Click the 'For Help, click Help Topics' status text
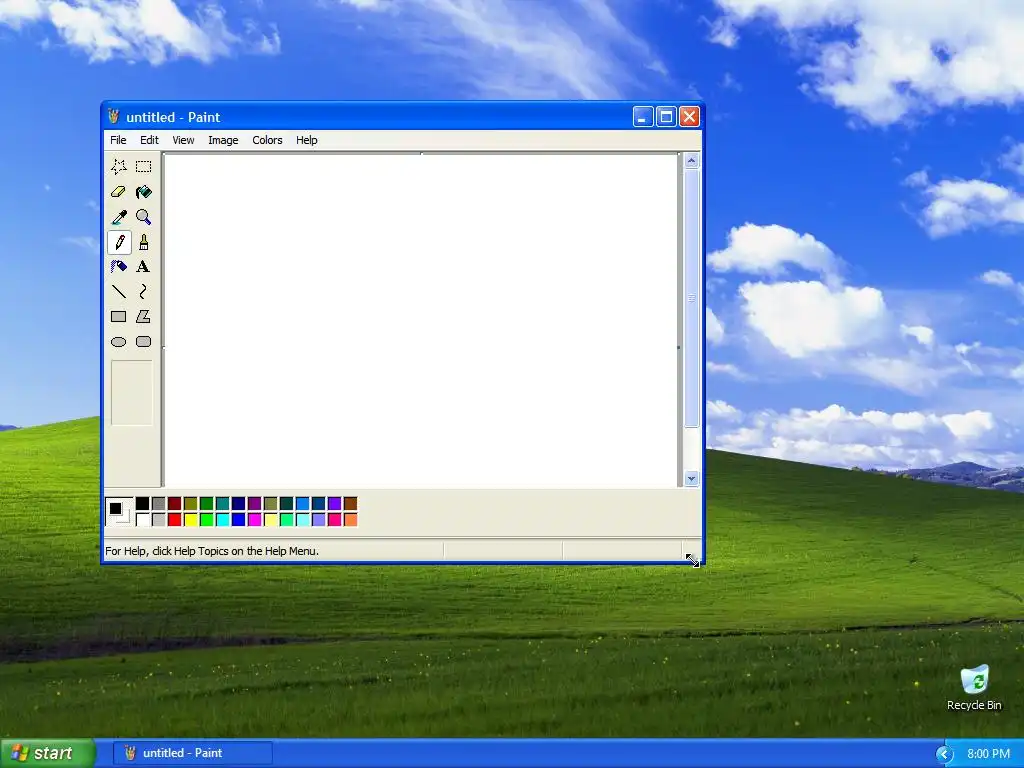The width and height of the screenshot is (1024, 768). pos(212,551)
